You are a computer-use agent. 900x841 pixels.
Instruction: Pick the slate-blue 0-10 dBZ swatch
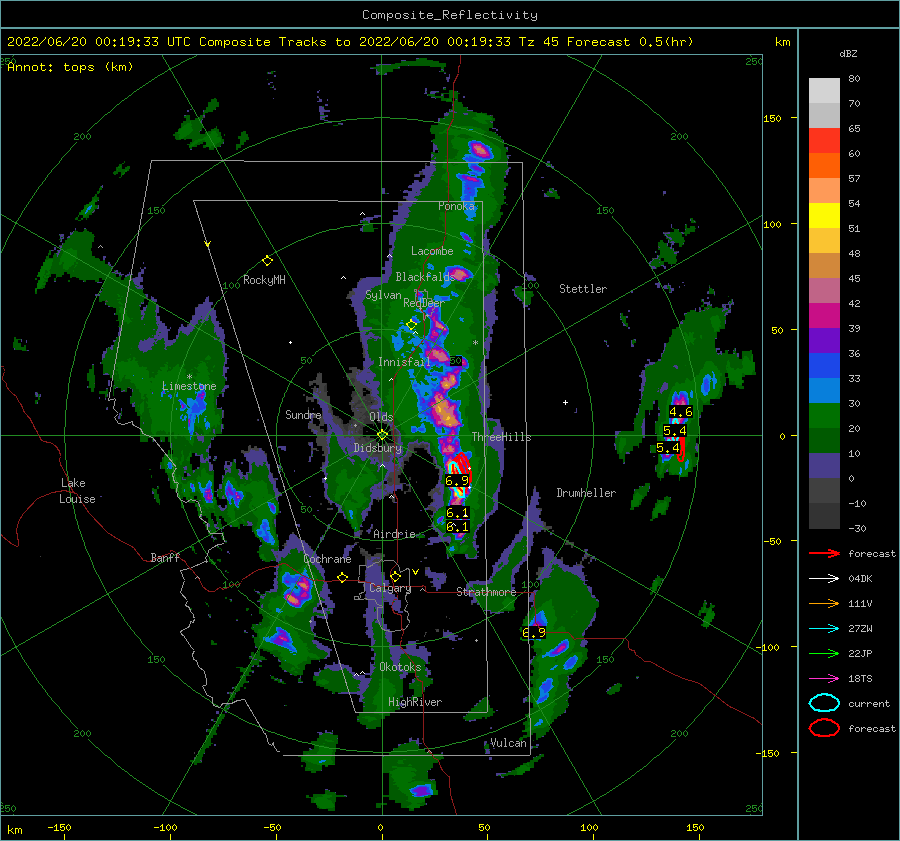(x=824, y=466)
